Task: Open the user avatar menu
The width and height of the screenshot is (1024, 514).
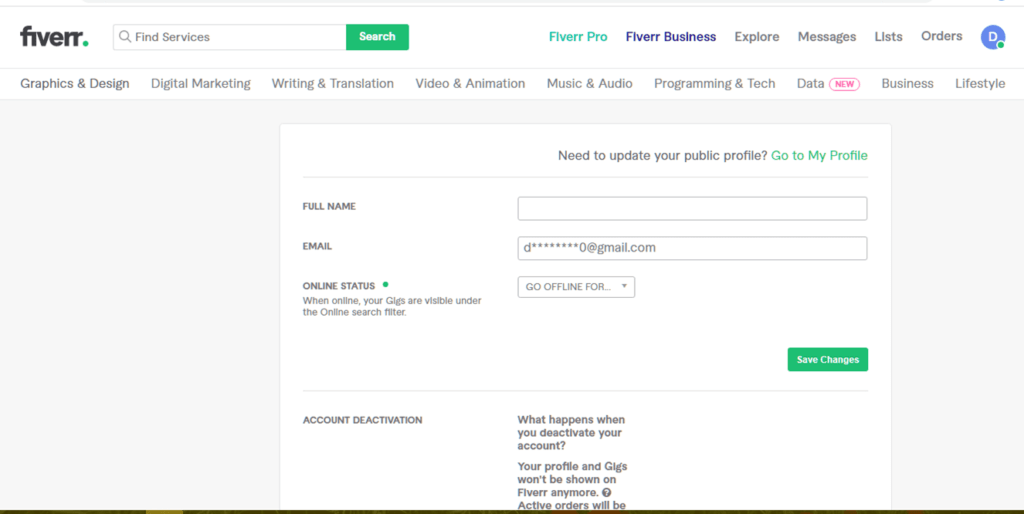Action: [993, 37]
